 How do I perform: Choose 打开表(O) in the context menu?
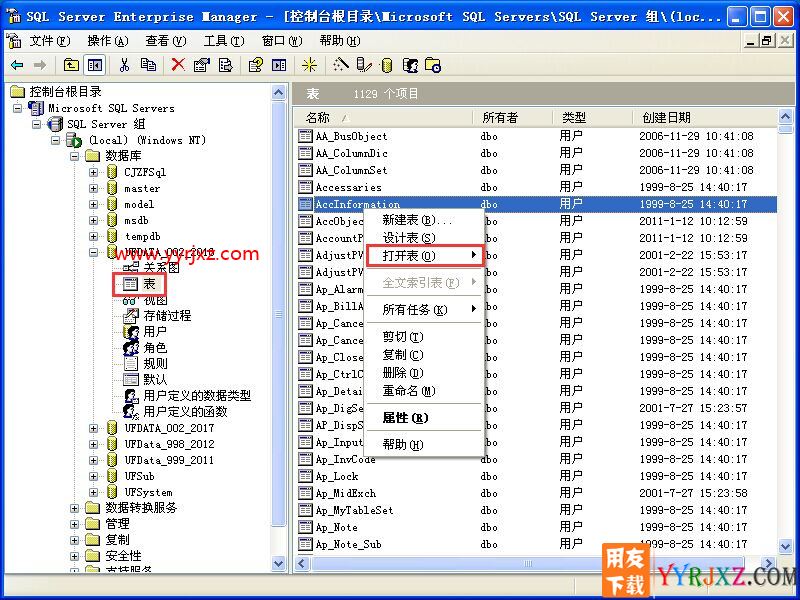click(x=424, y=255)
